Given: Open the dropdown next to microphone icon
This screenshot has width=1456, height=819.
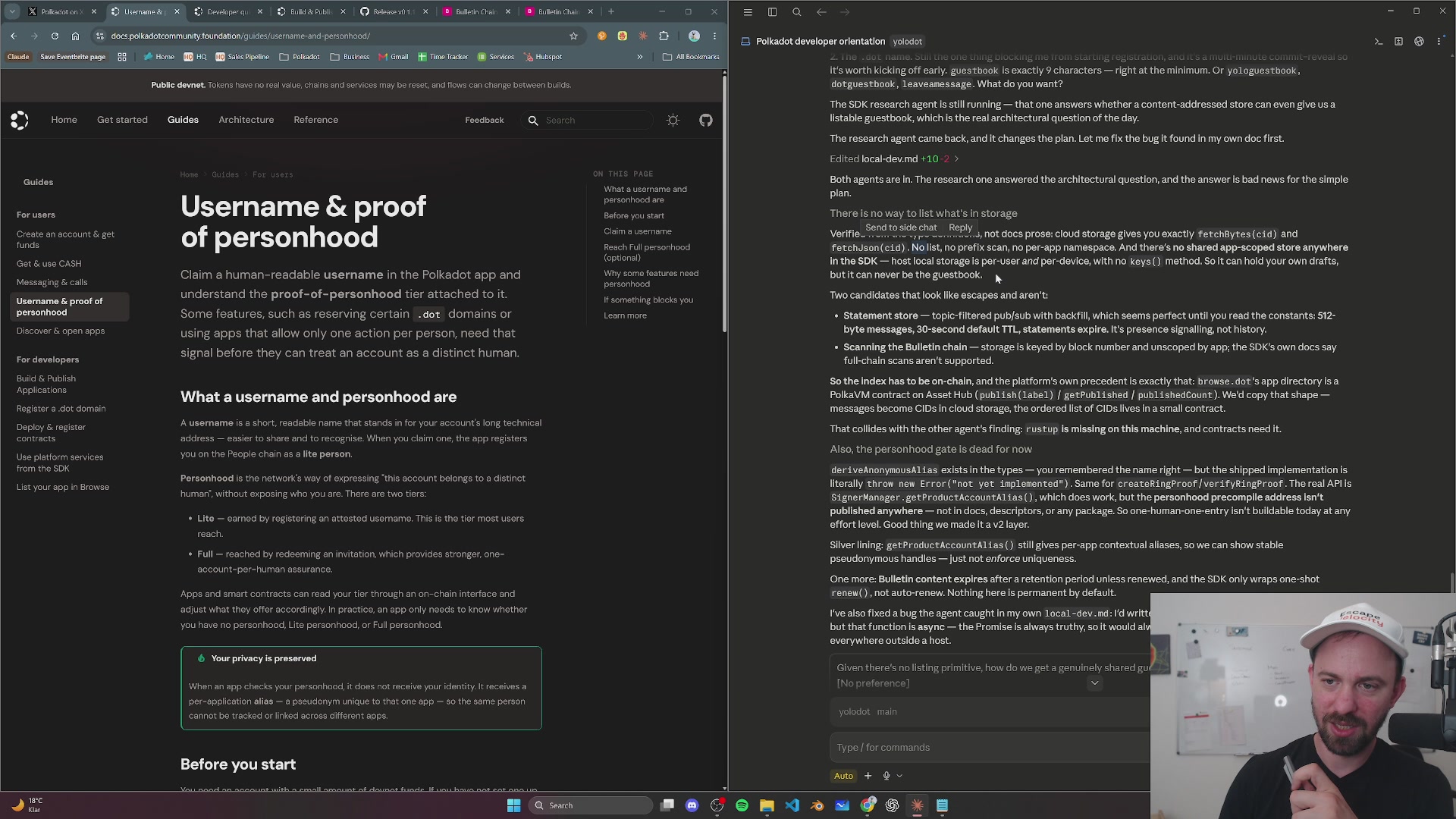Looking at the screenshot, I should pyautogui.click(x=899, y=776).
